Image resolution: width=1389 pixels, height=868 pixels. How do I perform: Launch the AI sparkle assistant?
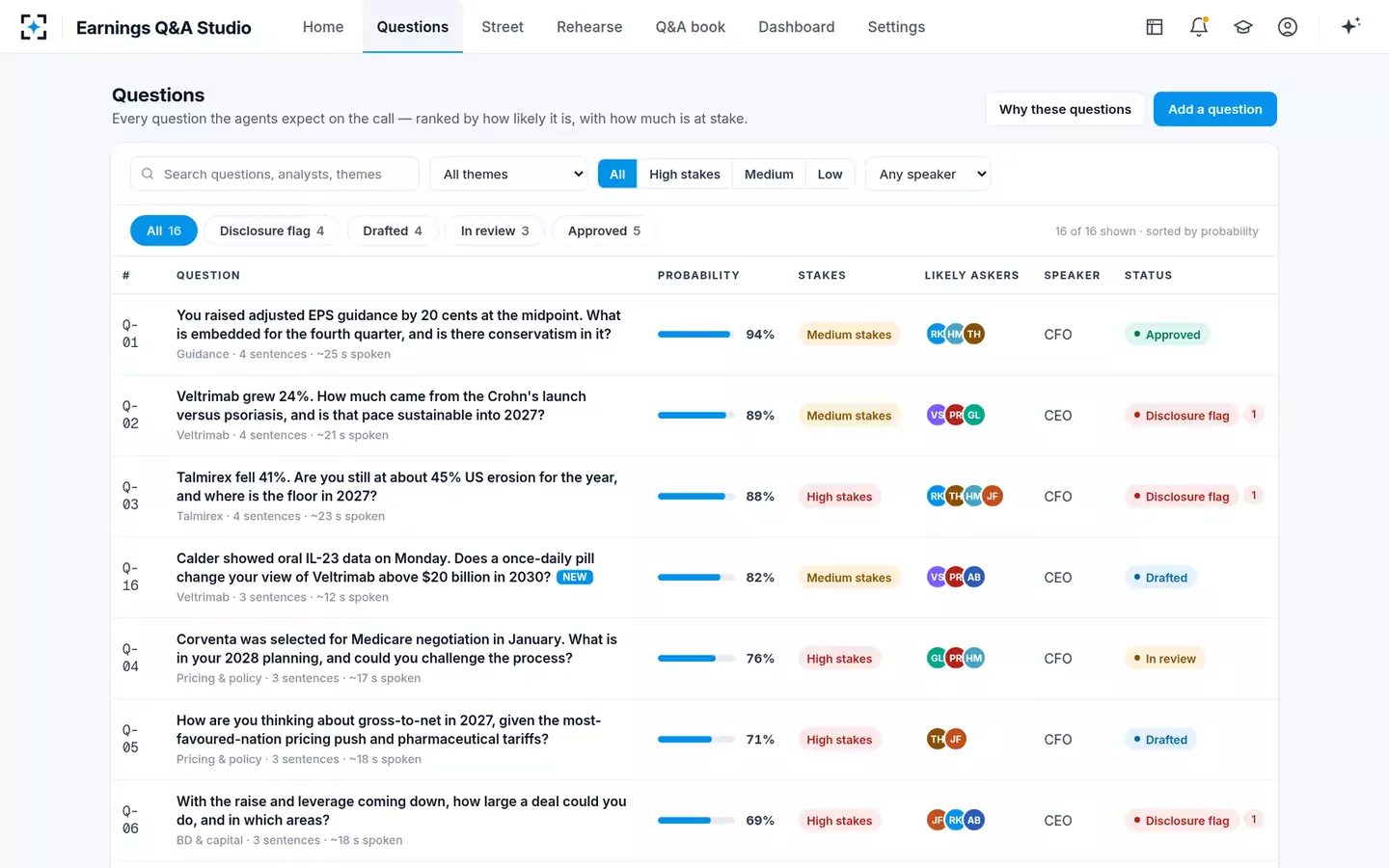[x=1350, y=26]
